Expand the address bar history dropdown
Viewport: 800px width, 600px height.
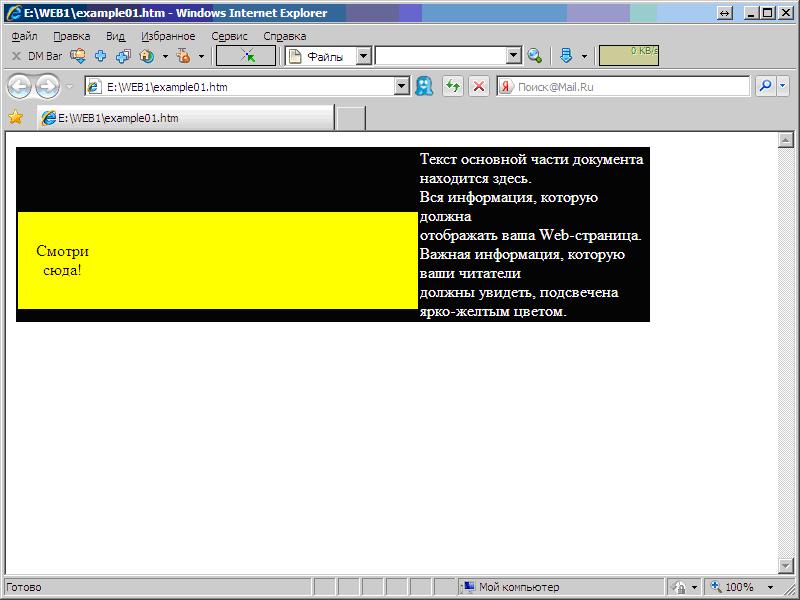click(402, 87)
